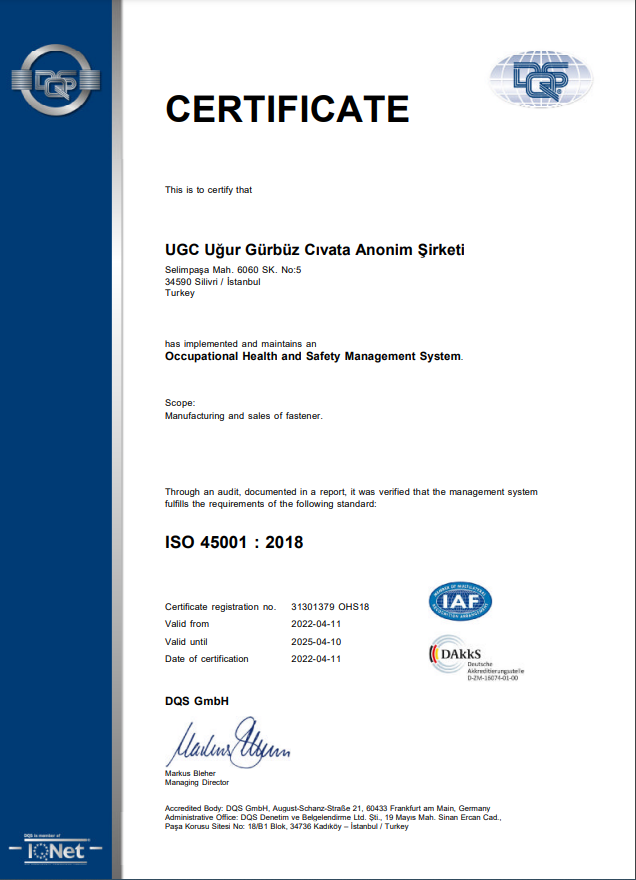Click the name 'Markus Bleher'

[190, 773]
